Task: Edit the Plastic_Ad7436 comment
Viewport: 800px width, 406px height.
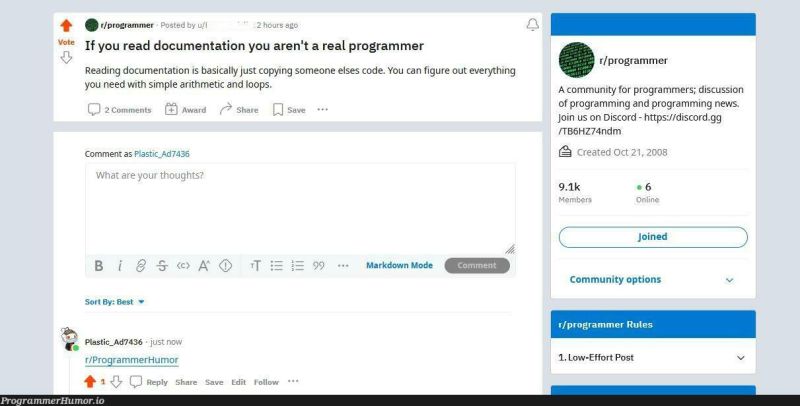Action: point(238,382)
